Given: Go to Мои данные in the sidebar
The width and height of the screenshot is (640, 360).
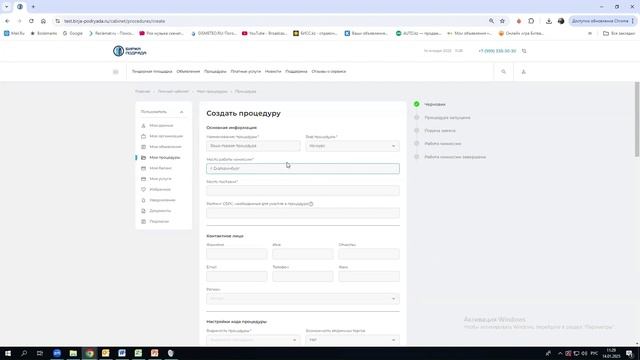Looking at the screenshot, I should click(x=161, y=126).
